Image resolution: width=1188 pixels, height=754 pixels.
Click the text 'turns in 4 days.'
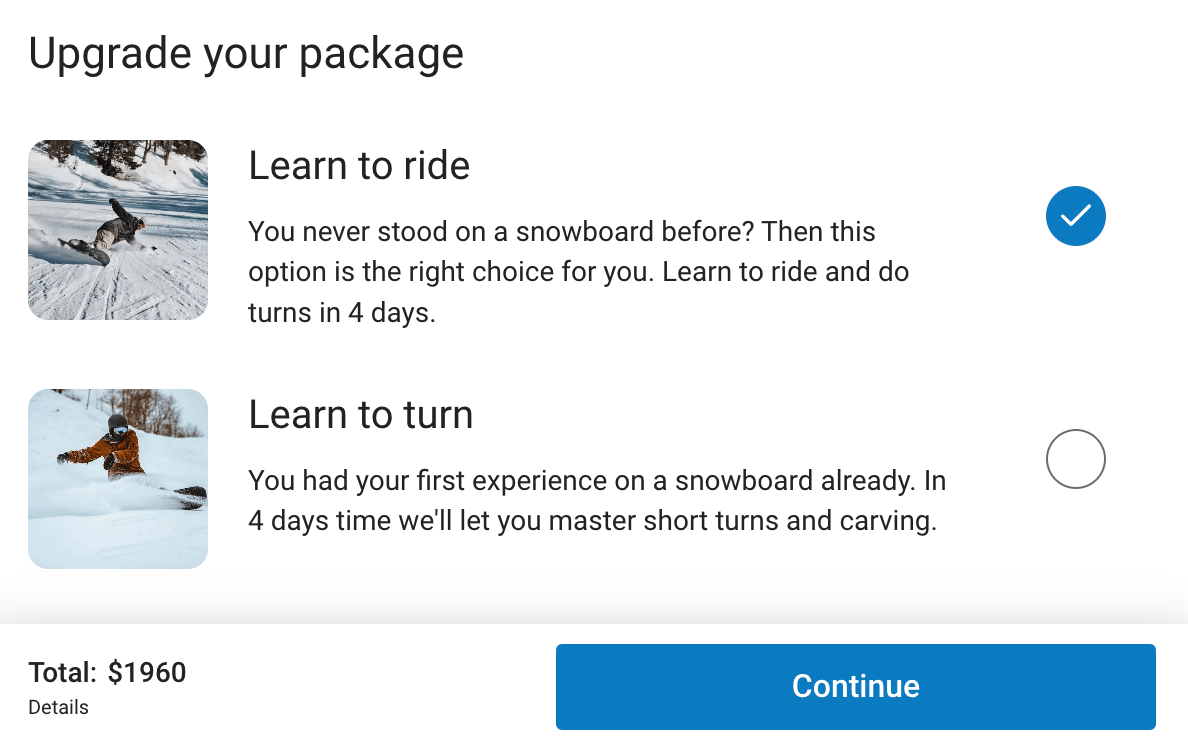coord(342,313)
